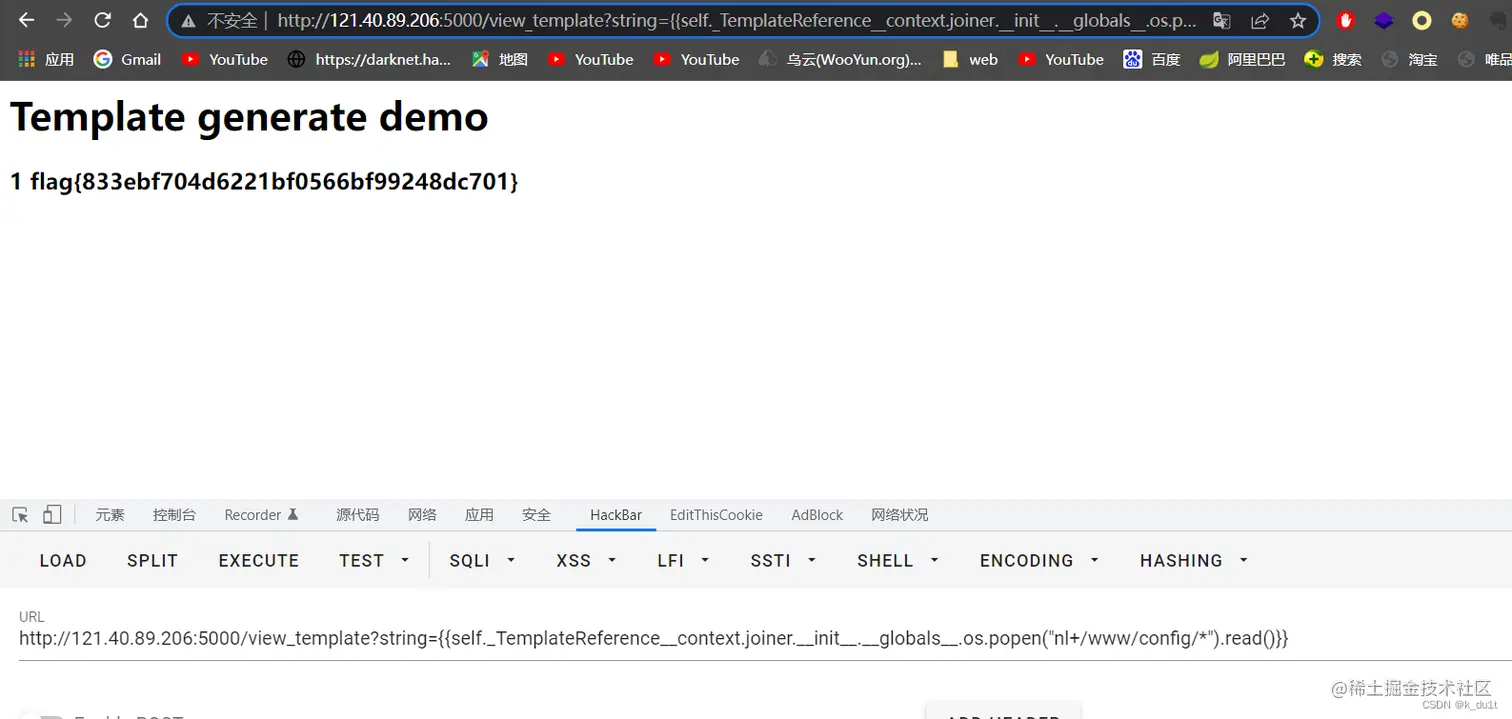Switch to the 控制台 DevTools tab
1512x719 pixels.
(x=174, y=515)
